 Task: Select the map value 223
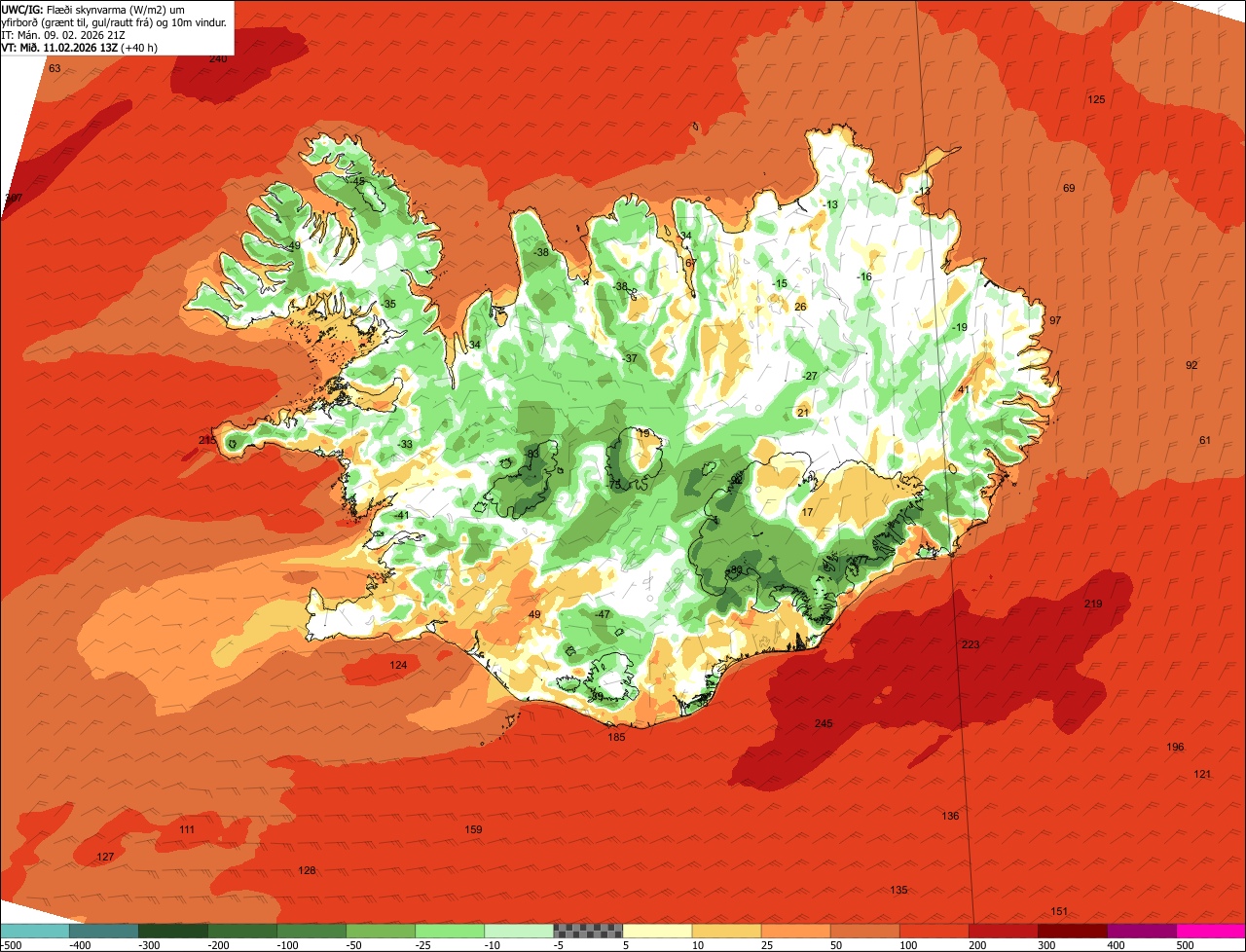pos(971,644)
